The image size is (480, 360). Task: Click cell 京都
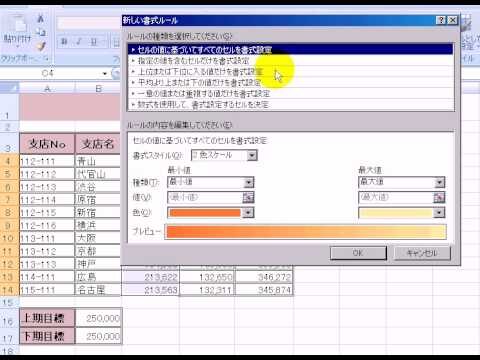pos(98,251)
